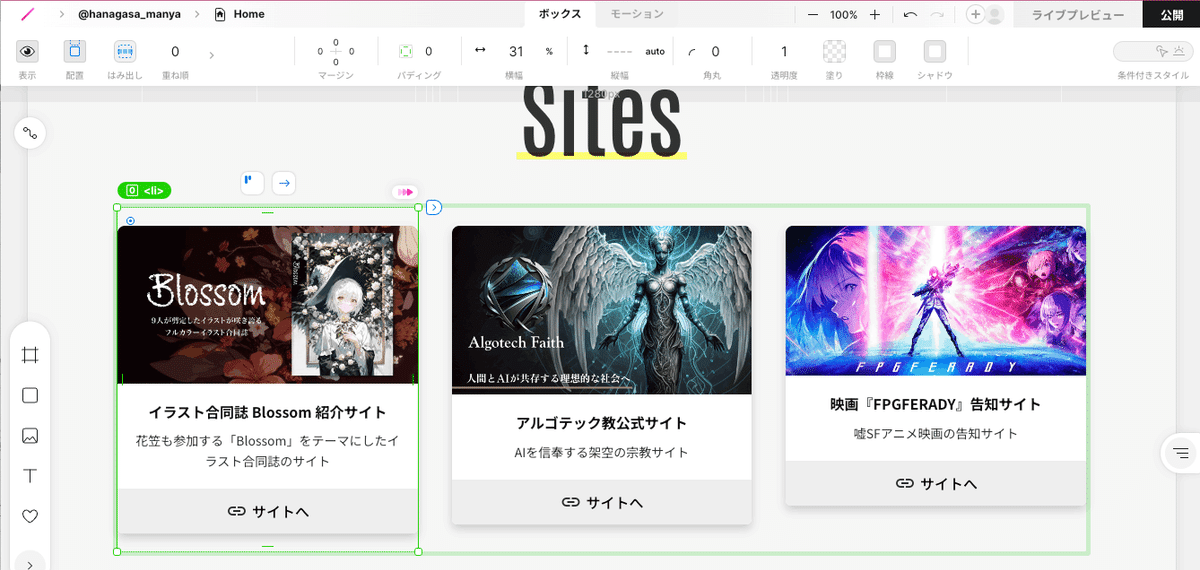
Task: Click the connection path icon on left
Action: [30, 133]
